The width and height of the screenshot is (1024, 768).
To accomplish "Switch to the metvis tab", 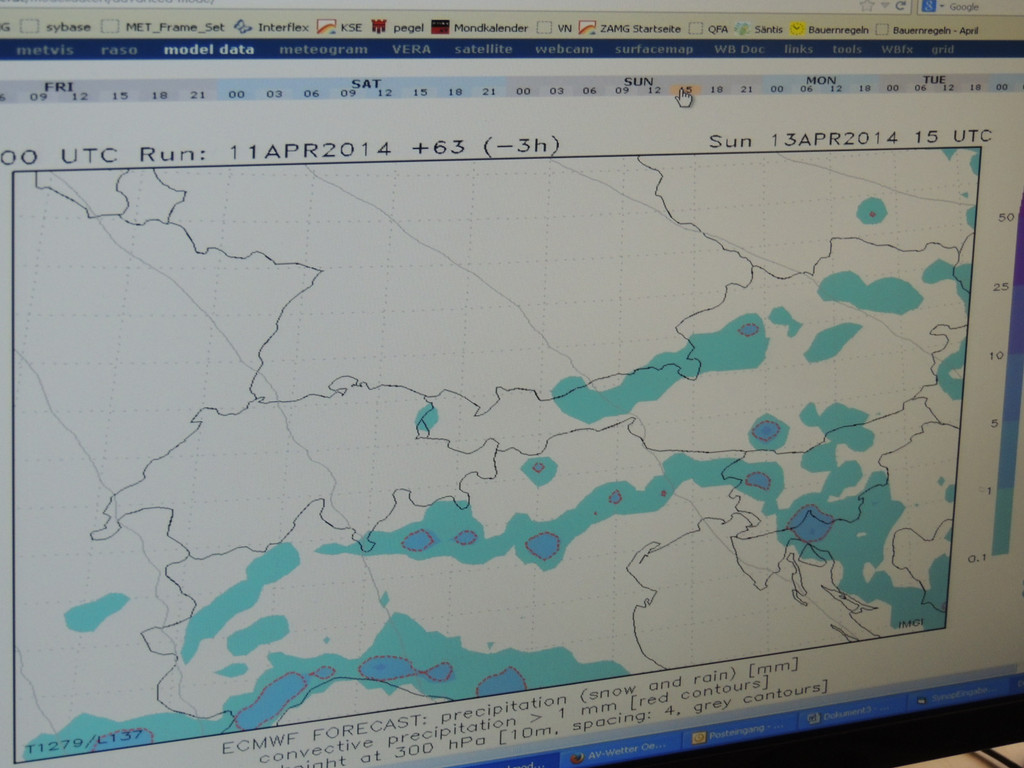I will click(45, 49).
